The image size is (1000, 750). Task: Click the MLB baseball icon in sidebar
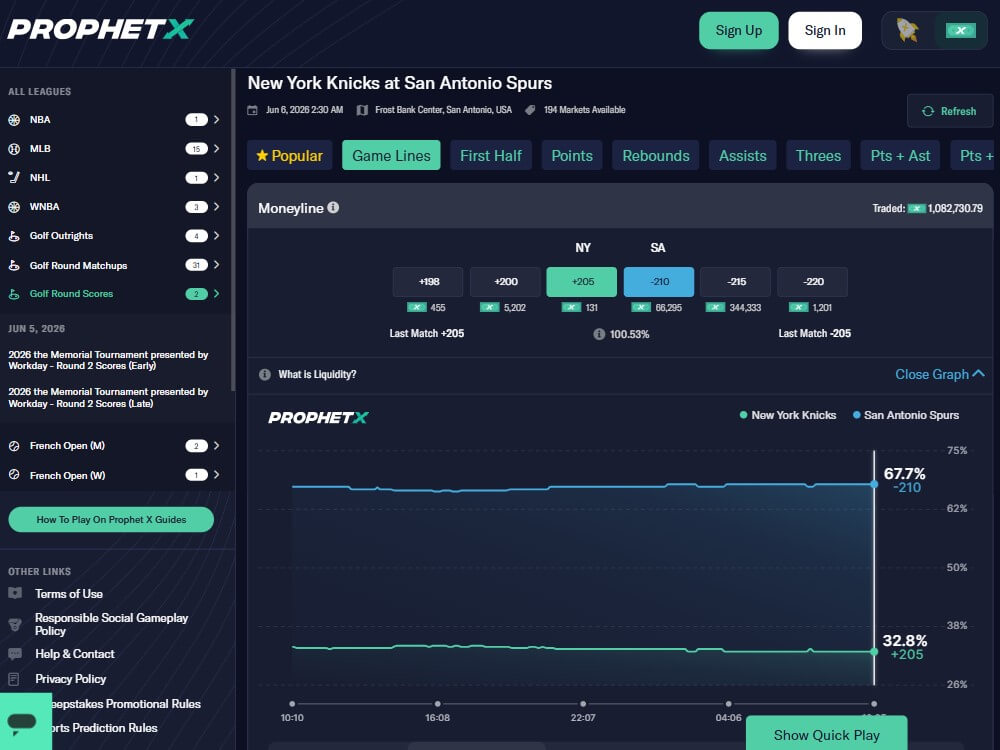pos(14,149)
